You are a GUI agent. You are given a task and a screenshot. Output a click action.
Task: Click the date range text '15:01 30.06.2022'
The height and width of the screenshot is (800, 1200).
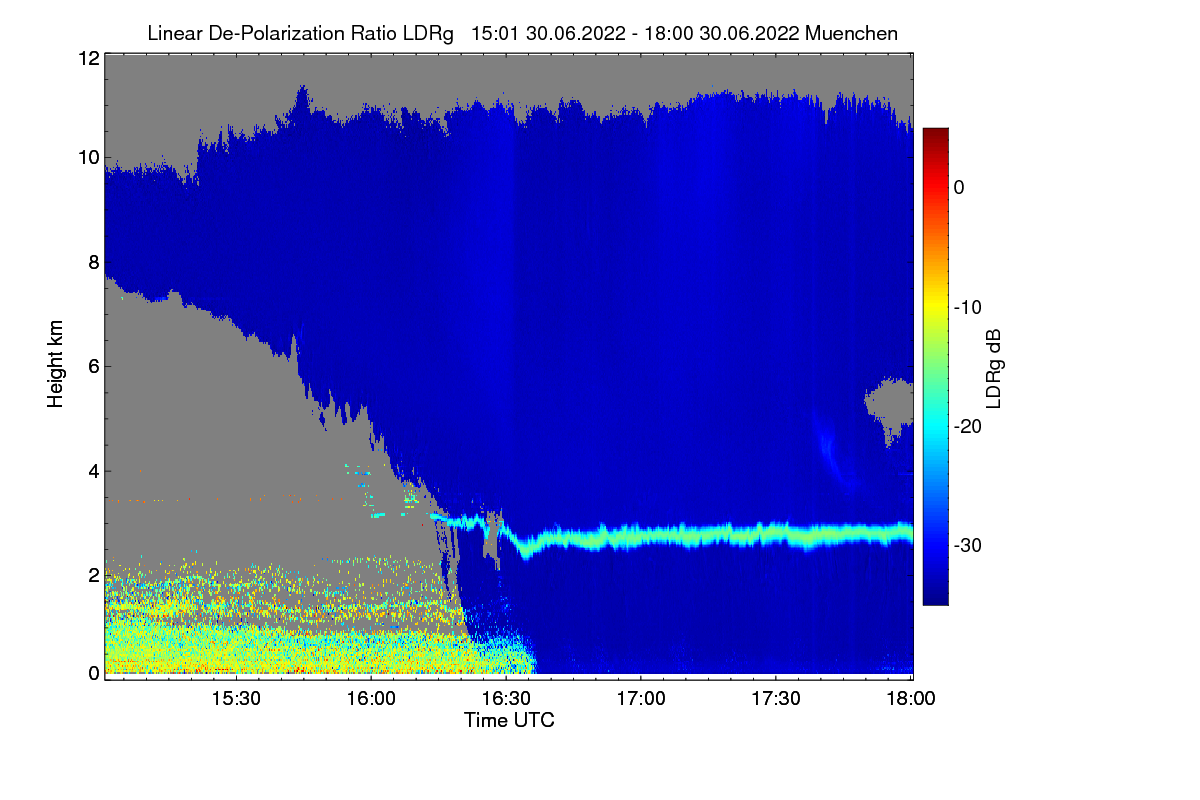549,33
